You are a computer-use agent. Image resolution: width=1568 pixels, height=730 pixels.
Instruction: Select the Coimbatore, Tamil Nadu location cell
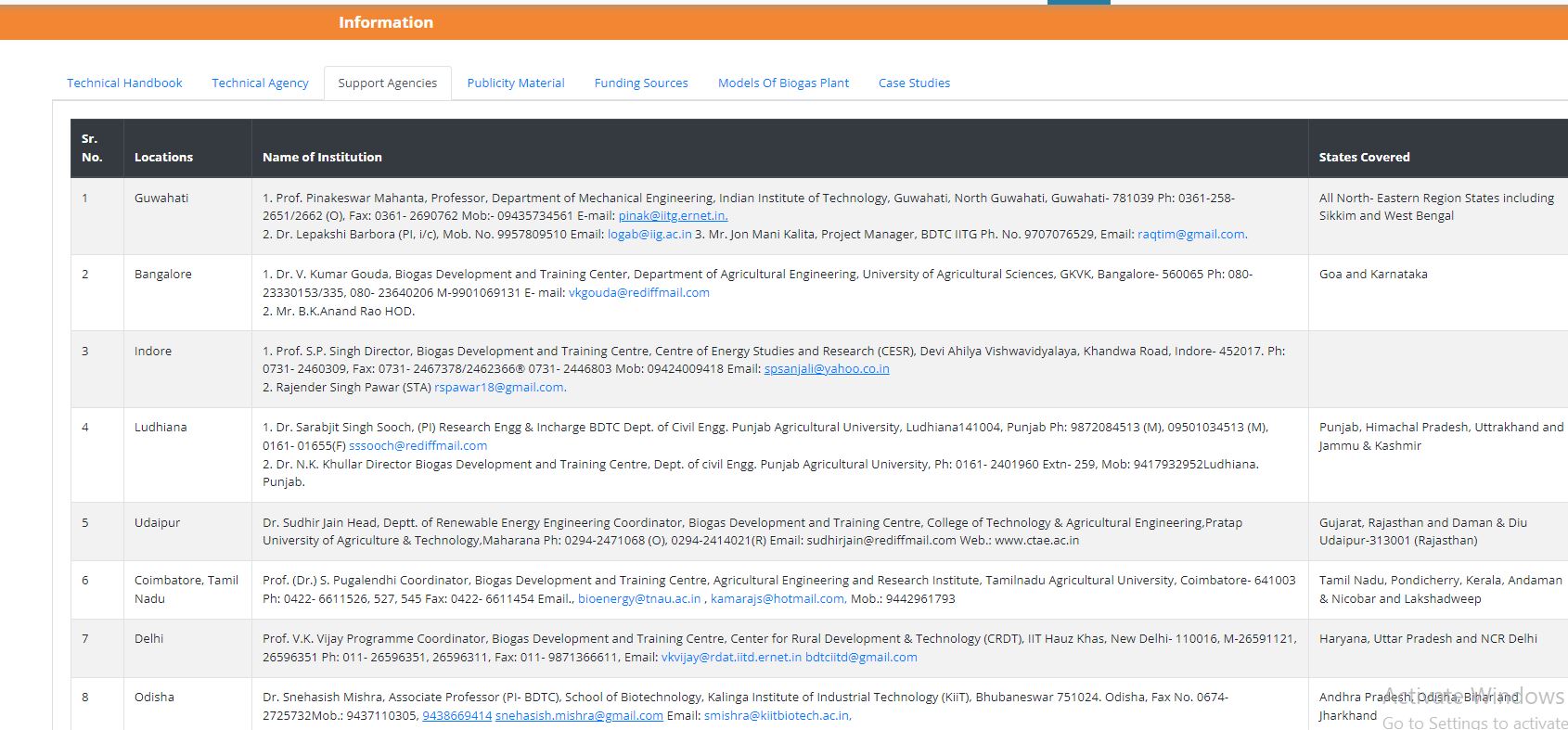pos(187,589)
